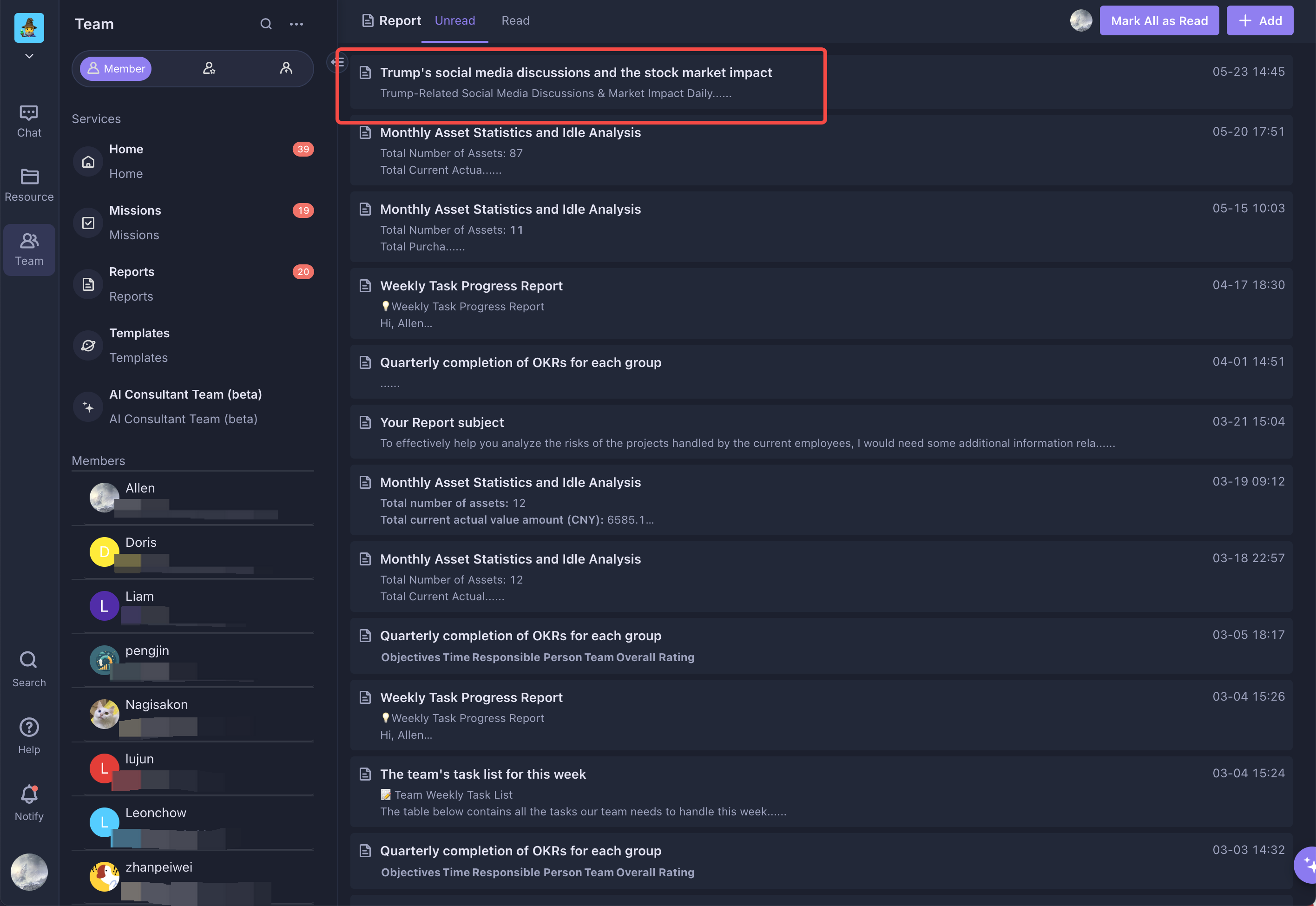Select the Member filter pill
1316x906 pixels.
116,69
